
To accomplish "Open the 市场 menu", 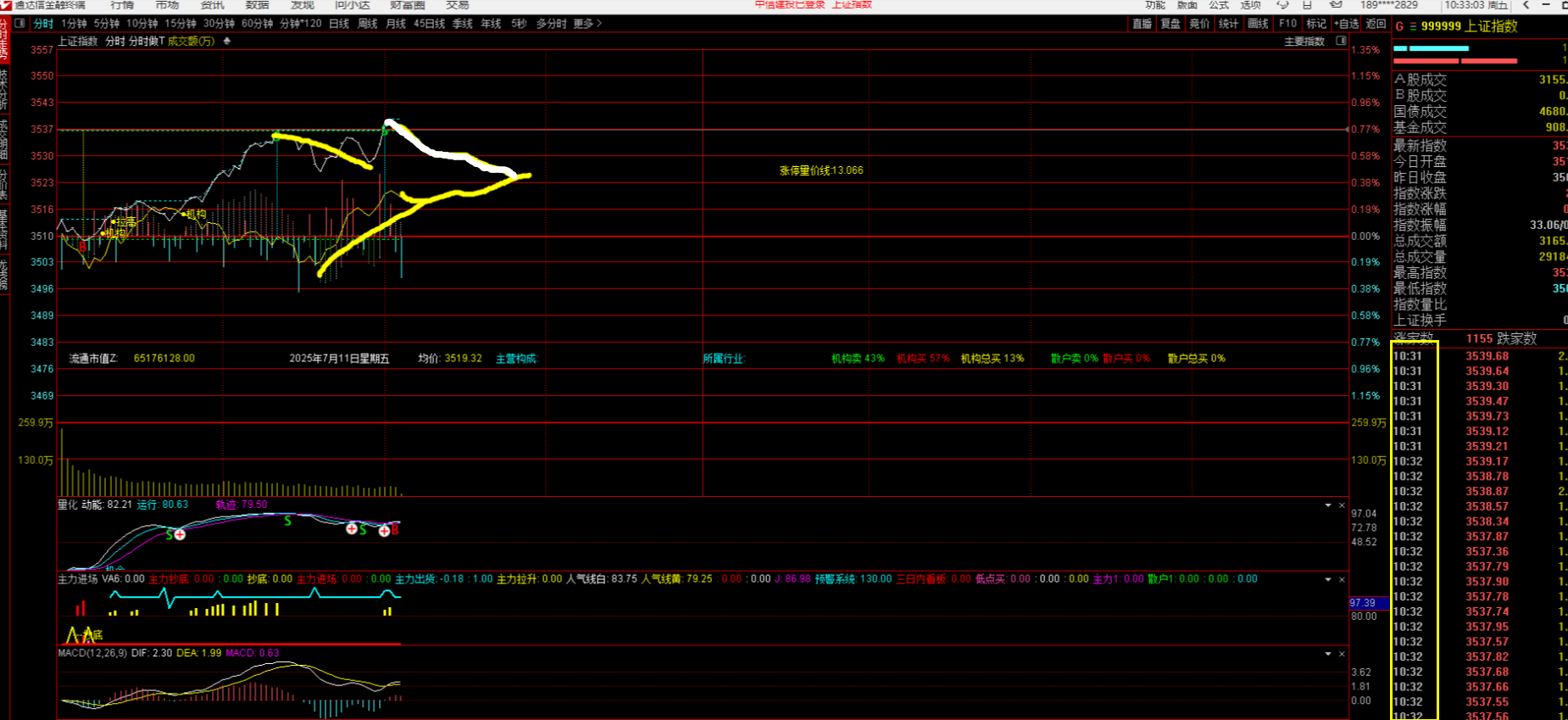I will [167, 5].
